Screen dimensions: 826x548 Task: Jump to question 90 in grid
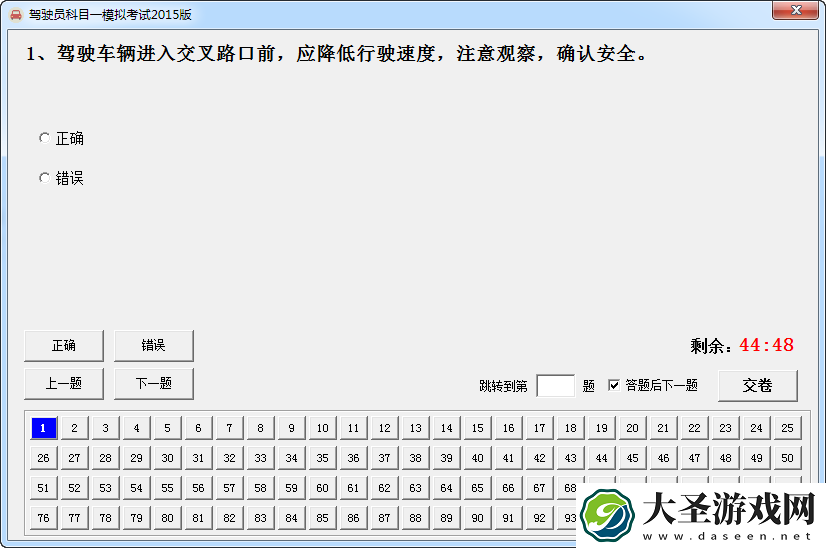pyautogui.click(x=477, y=518)
